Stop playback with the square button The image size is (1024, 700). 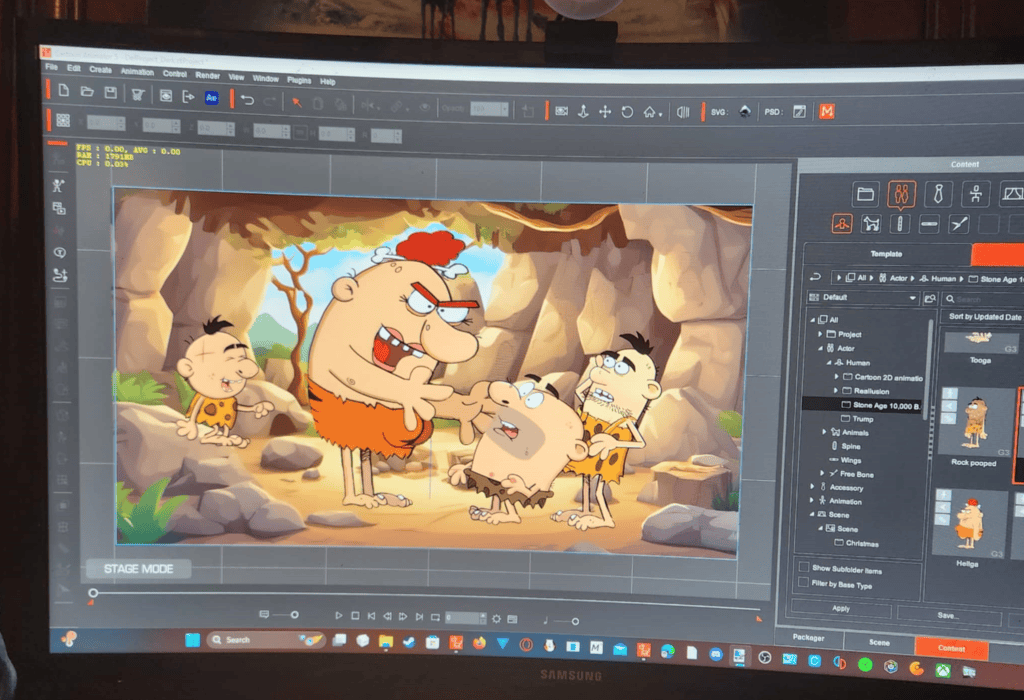[x=355, y=616]
